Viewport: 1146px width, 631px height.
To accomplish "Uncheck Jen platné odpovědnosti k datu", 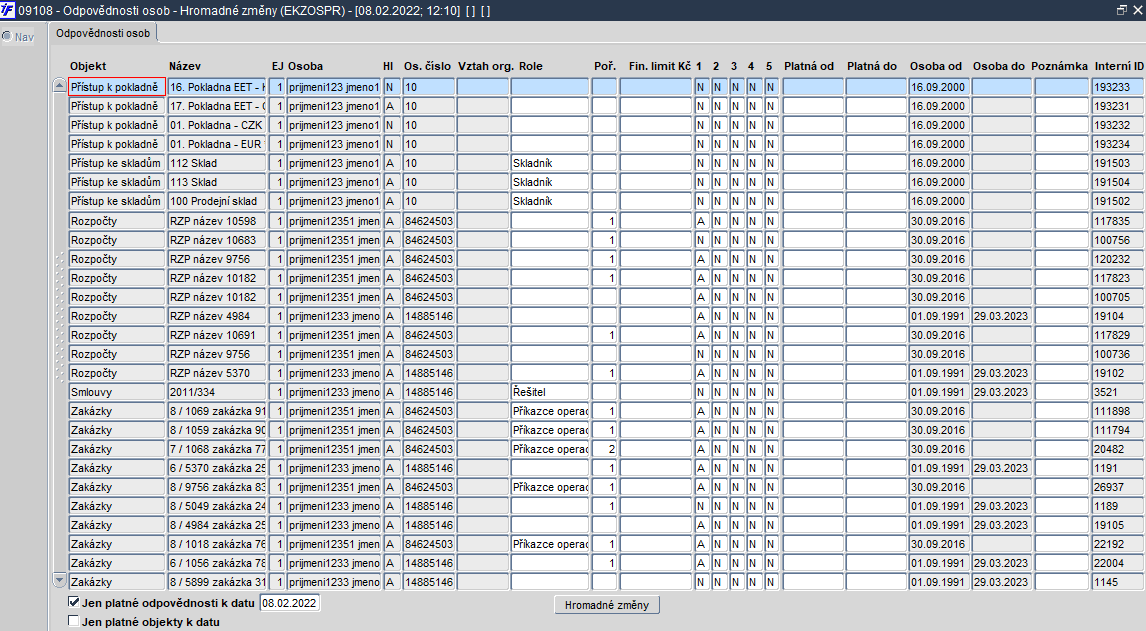I will (x=73, y=602).
